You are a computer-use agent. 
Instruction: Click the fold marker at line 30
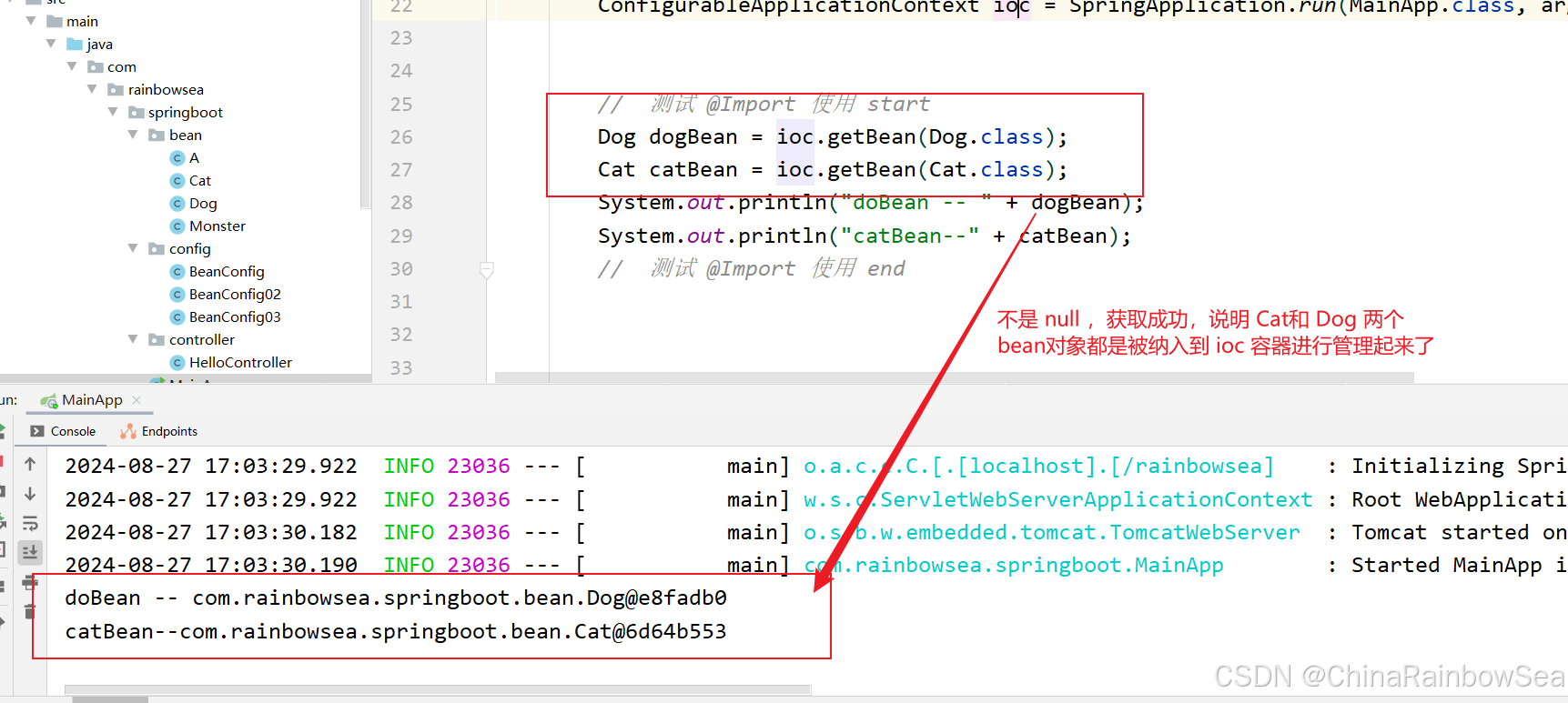487,269
